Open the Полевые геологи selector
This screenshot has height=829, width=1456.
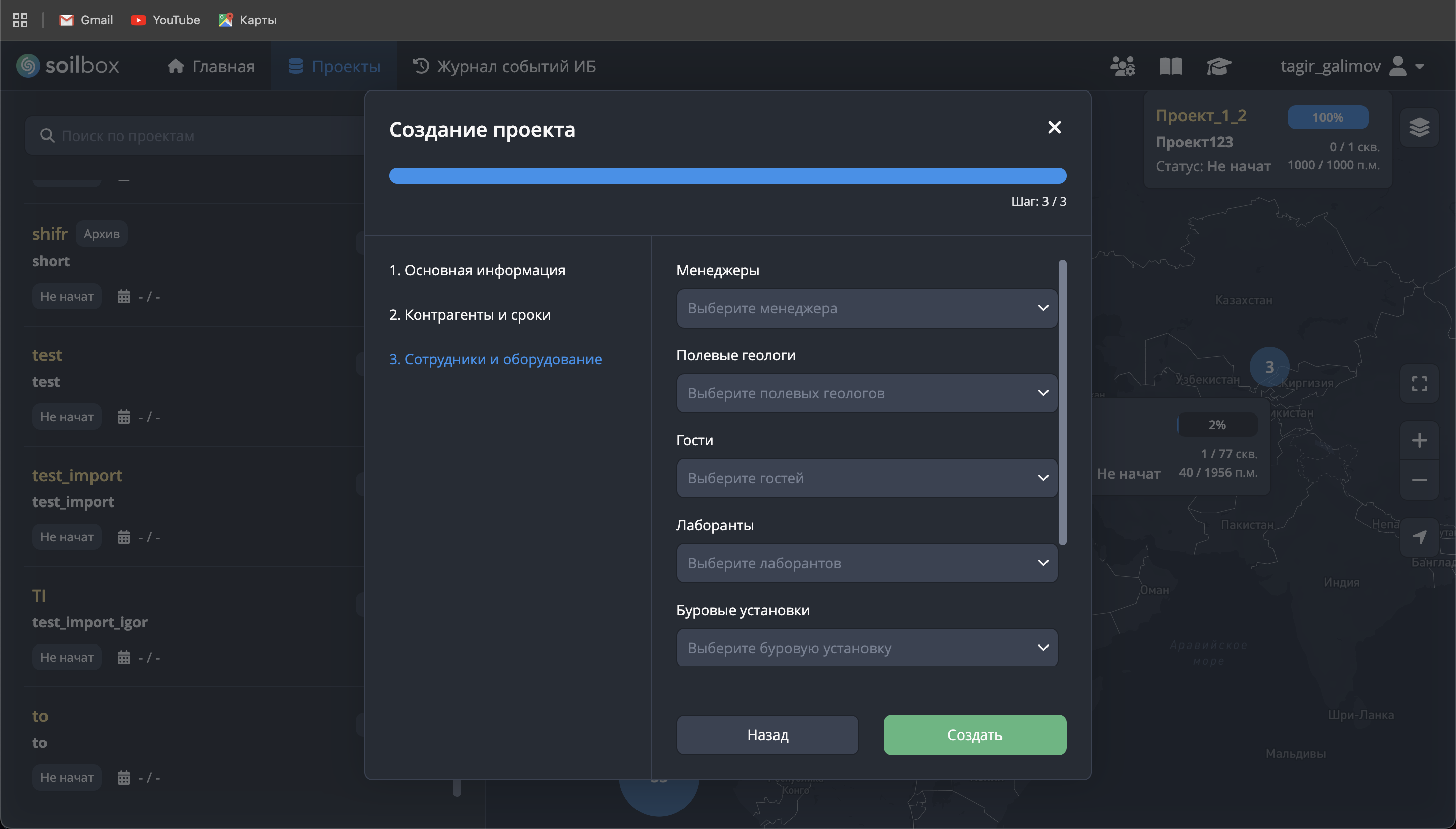(x=867, y=393)
